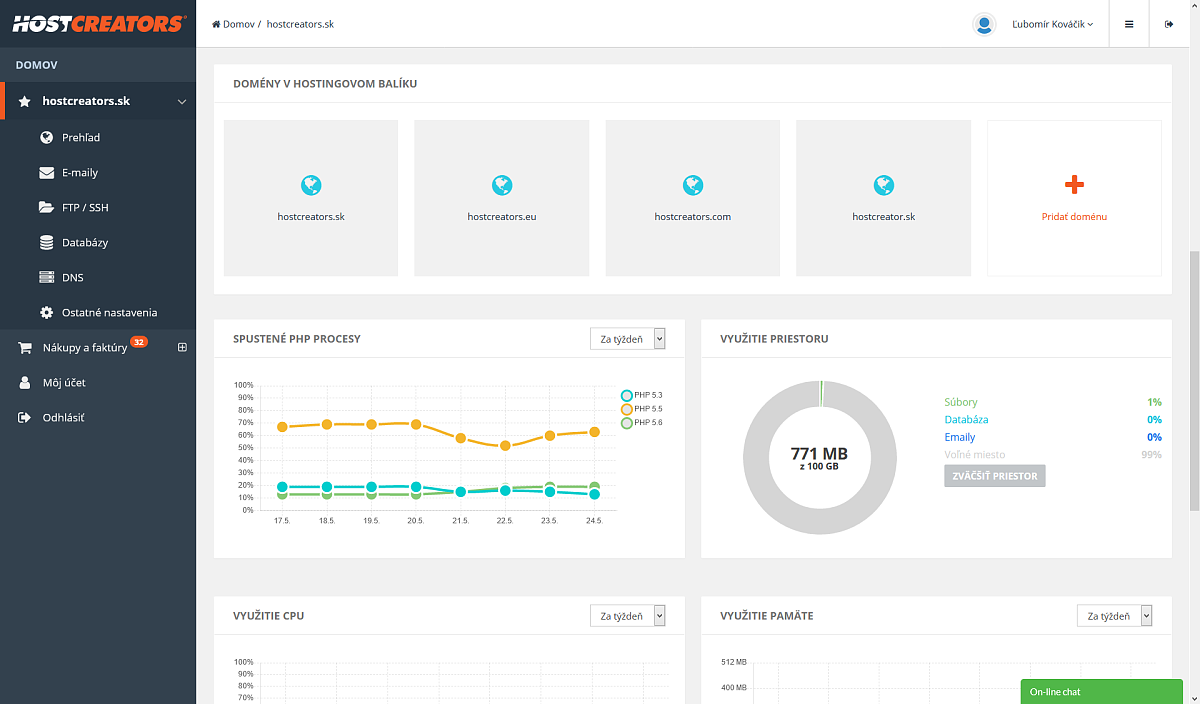Open Môj účet link in sidebar
The height and width of the screenshot is (704, 1200).
click(x=64, y=382)
